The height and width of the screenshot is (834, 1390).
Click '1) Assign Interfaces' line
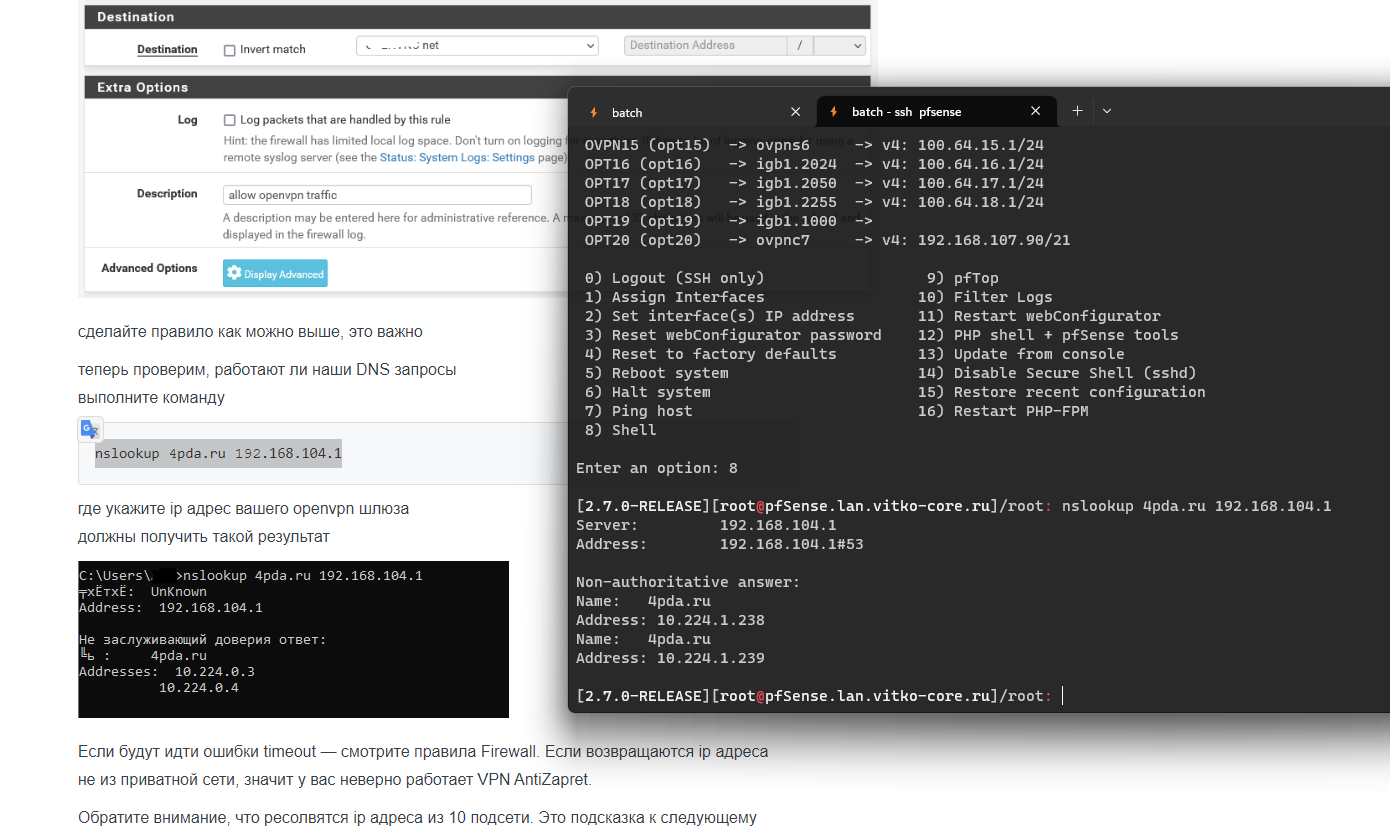coord(675,297)
